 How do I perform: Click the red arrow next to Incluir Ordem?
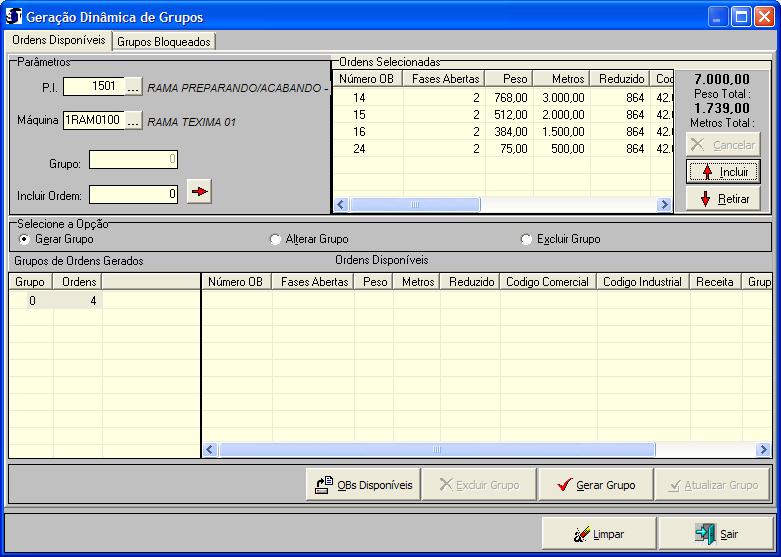[200, 193]
